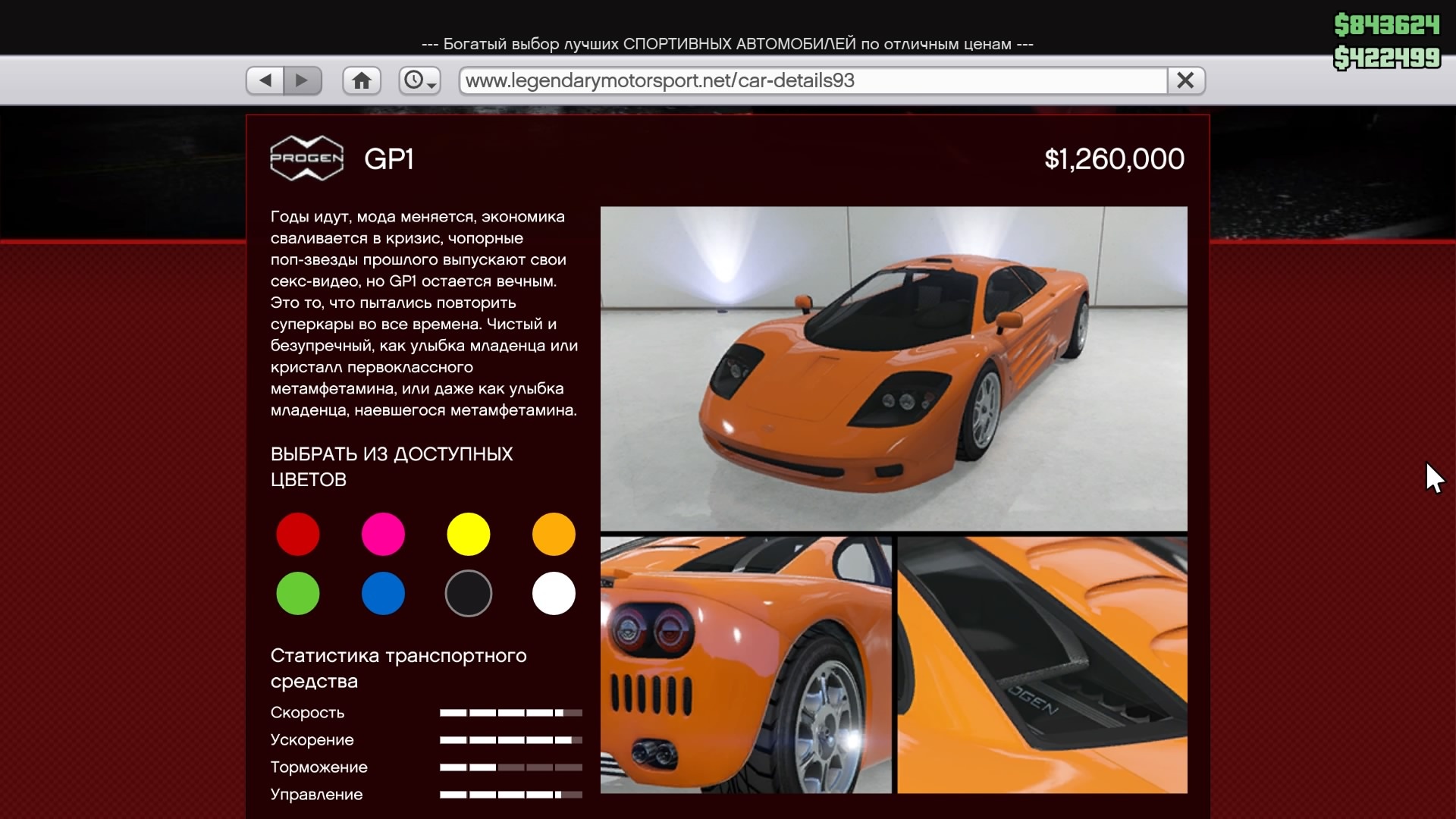Select the blue car color
This screenshot has height=819, width=1456.
(x=383, y=593)
